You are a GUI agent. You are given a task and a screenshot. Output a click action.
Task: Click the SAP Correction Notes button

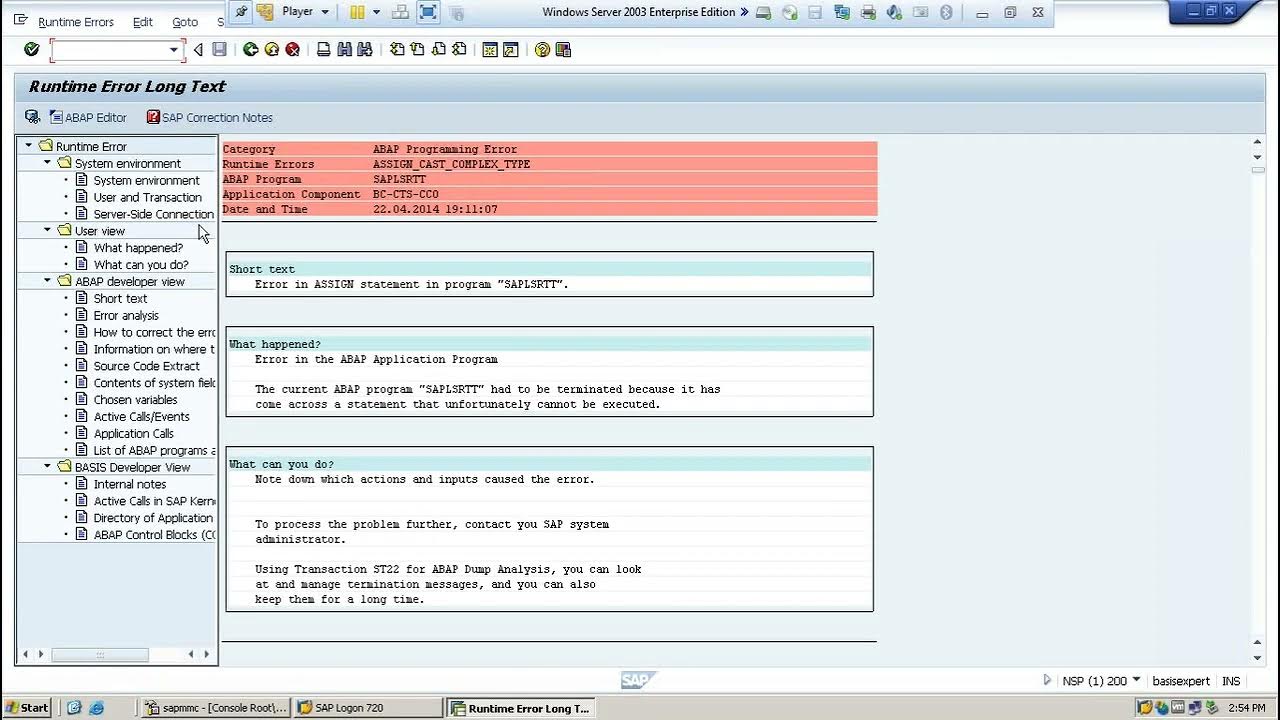pos(209,117)
